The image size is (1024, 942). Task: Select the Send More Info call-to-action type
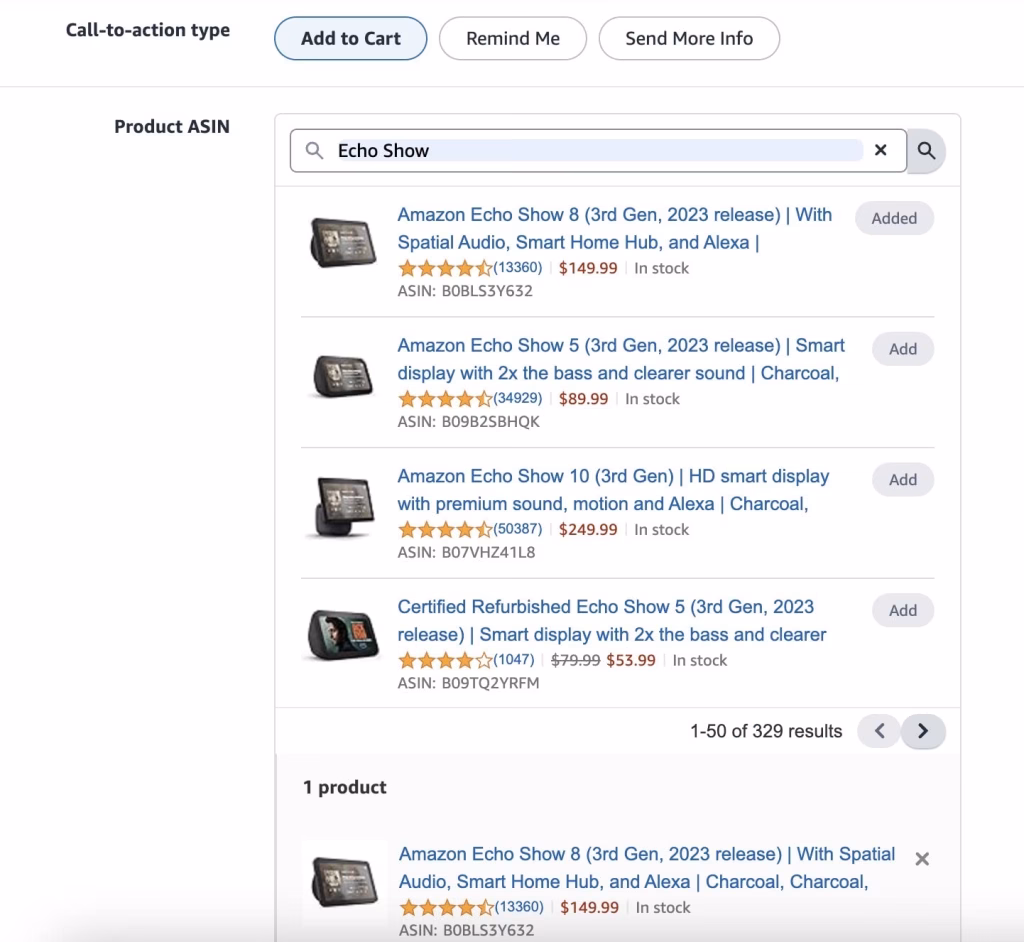coord(689,39)
